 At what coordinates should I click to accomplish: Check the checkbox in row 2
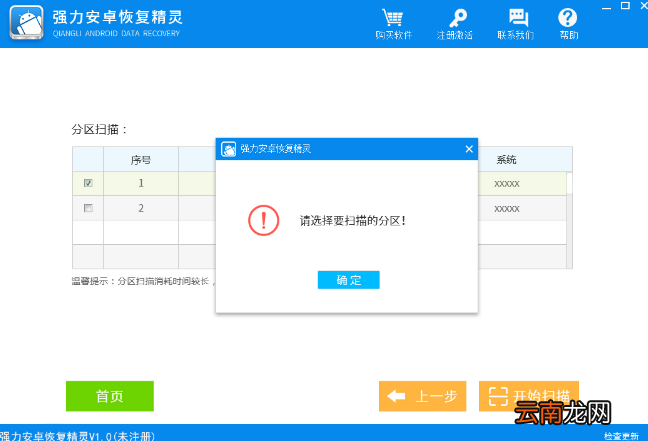pyautogui.click(x=88, y=208)
